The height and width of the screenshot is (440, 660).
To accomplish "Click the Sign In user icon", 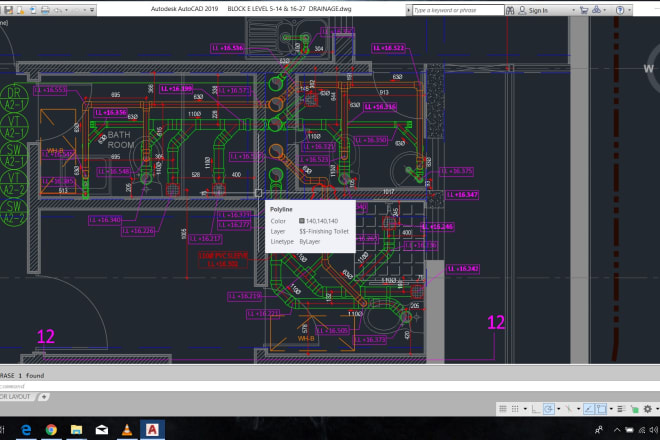I will [x=522, y=10].
